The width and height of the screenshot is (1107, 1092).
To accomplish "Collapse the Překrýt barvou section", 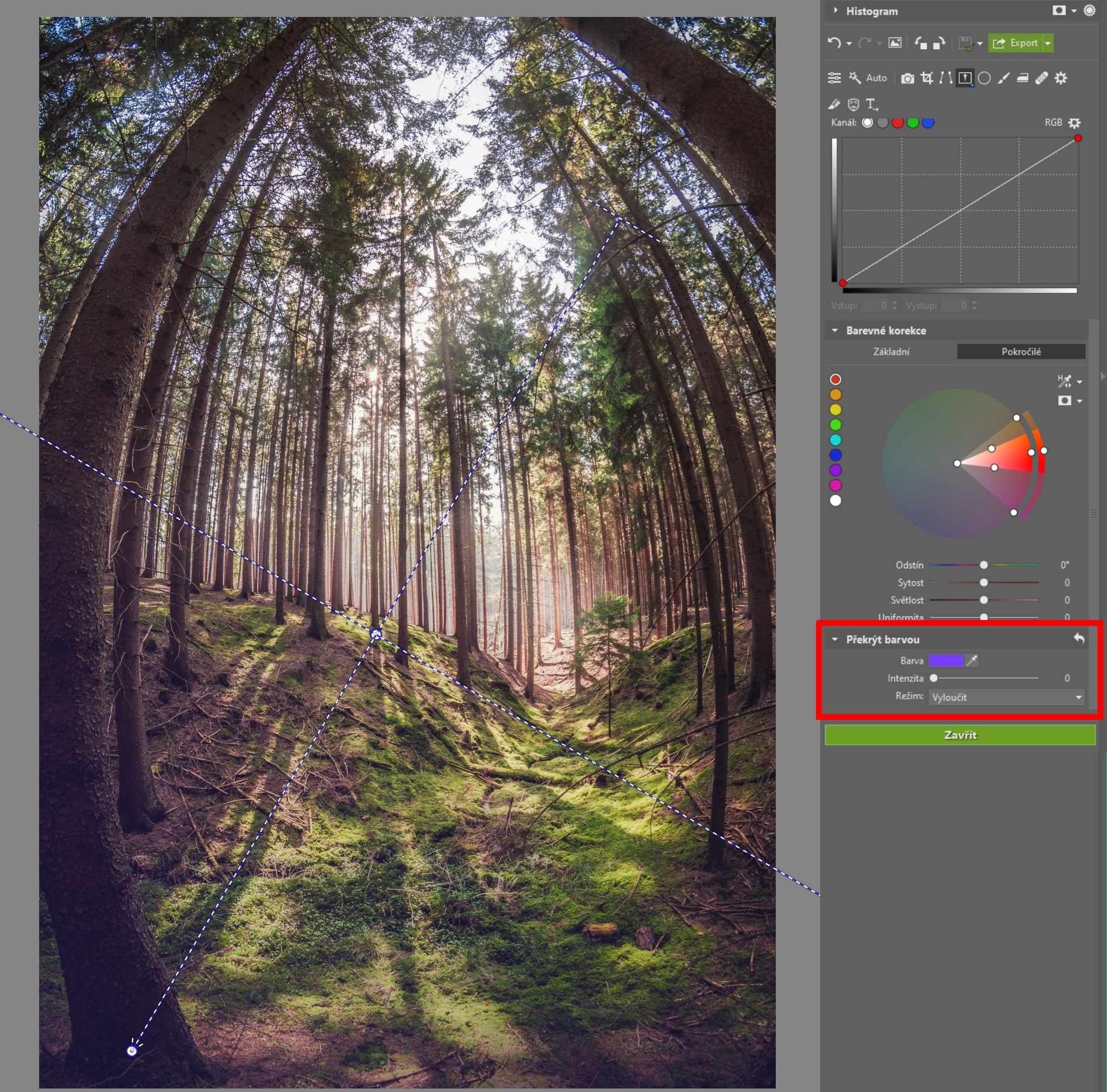I will (x=835, y=640).
